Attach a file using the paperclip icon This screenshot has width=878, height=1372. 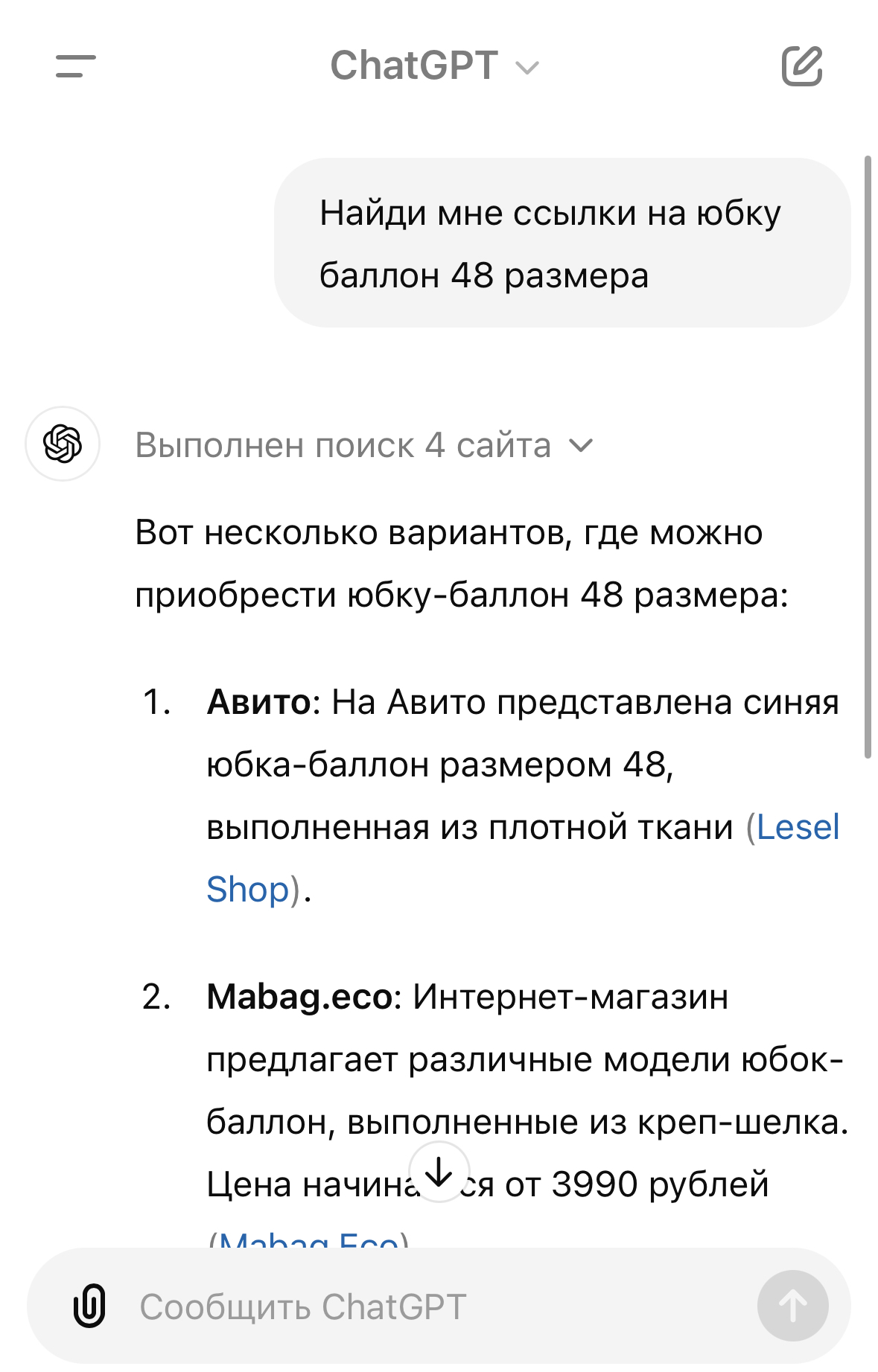pyautogui.click(x=89, y=1305)
